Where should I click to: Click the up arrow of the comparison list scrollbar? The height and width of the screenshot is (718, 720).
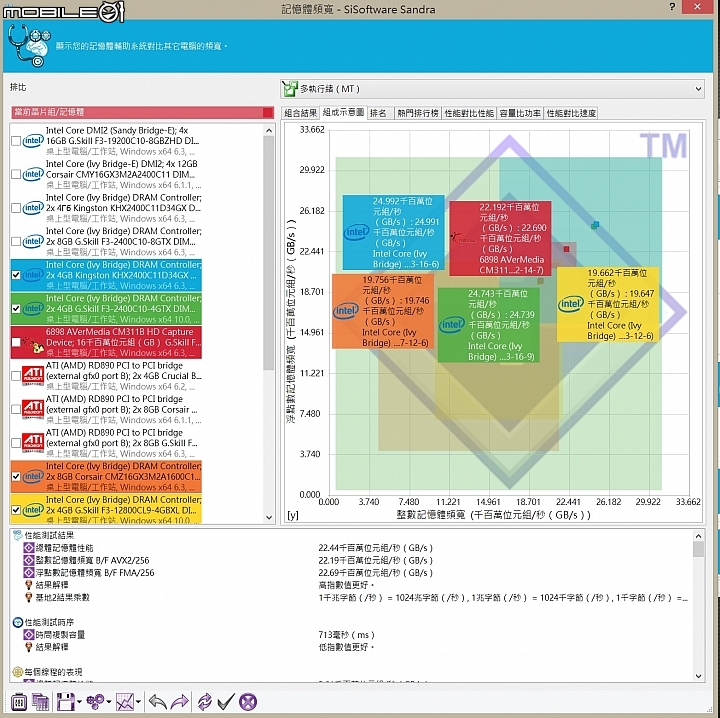coord(269,131)
